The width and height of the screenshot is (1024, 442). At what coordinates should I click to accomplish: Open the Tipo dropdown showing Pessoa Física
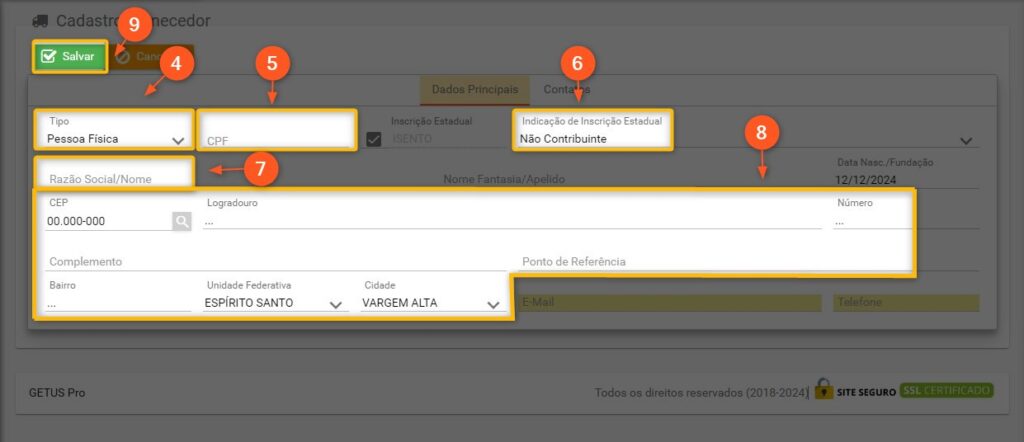click(115, 139)
